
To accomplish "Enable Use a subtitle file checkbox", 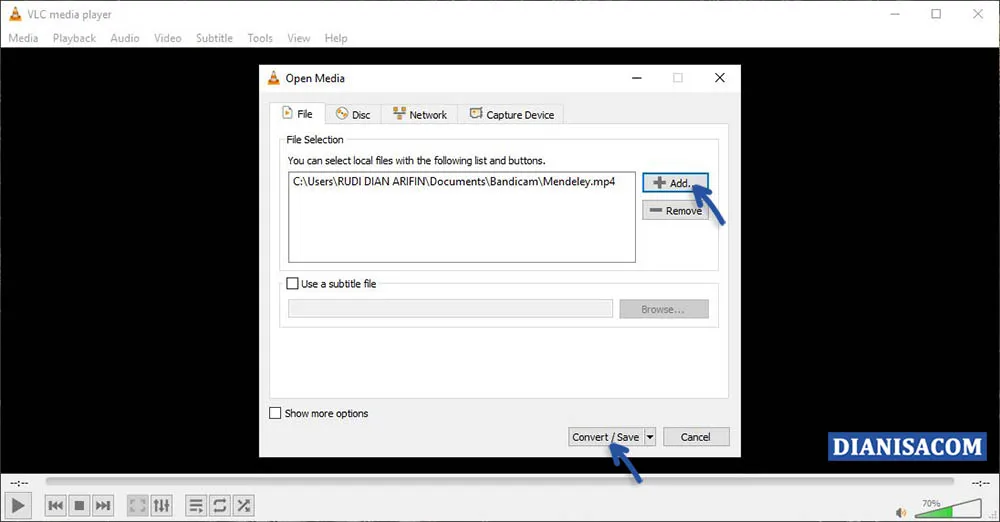I will 292,283.
